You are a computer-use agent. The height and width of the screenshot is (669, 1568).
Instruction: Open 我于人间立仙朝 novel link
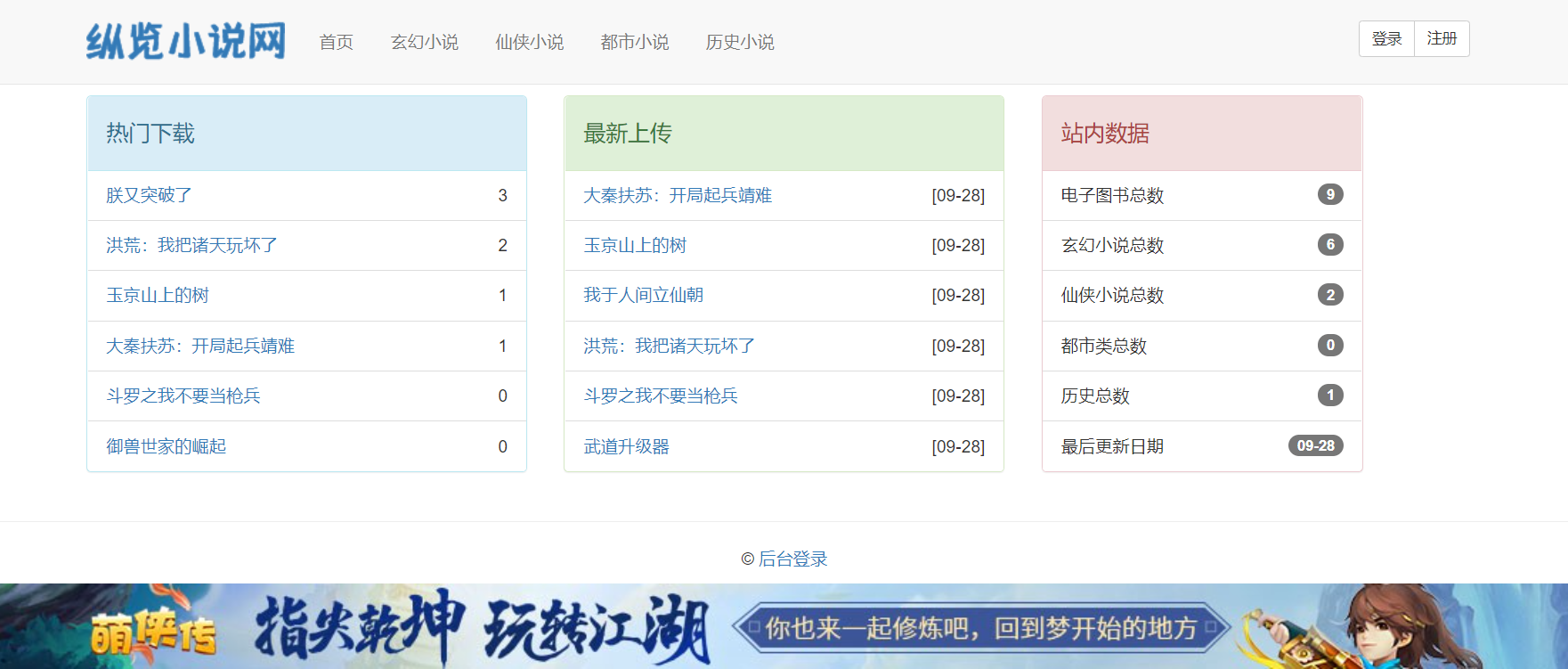[x=643, y=295]
